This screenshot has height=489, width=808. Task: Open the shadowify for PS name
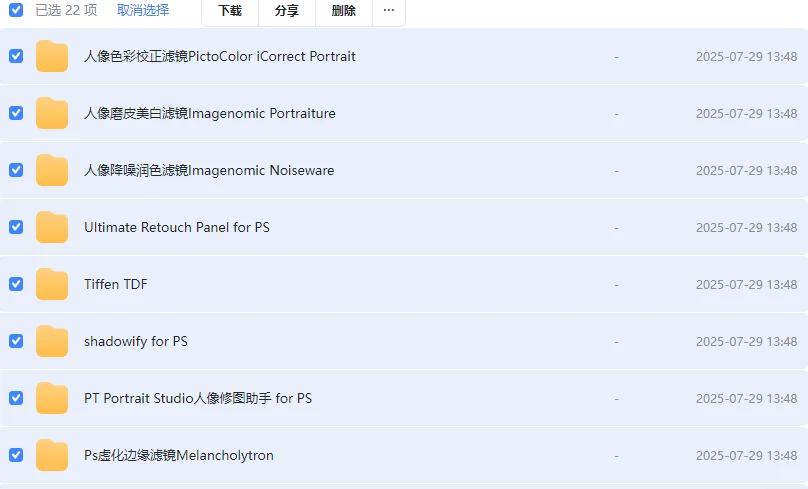click(136, 341)
